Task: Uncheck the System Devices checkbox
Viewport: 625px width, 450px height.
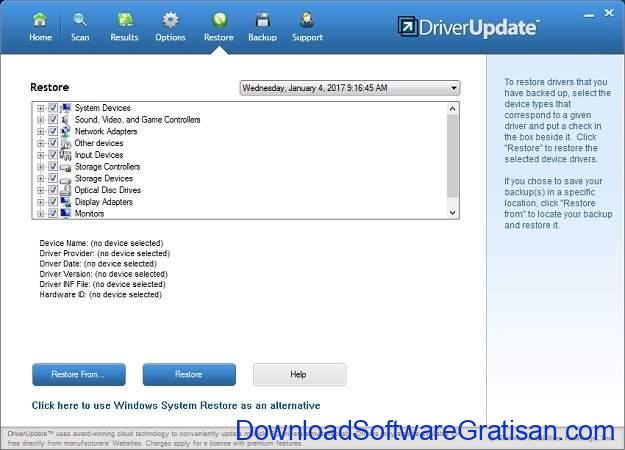Action: 53,108
